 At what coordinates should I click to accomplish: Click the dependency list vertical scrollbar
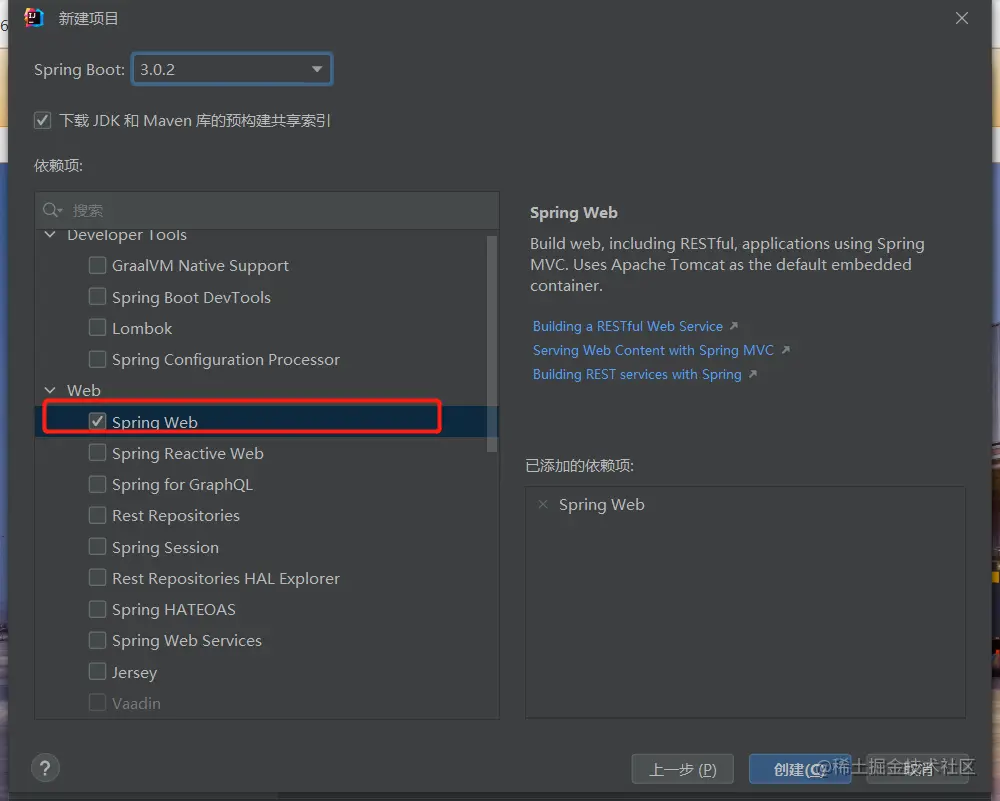492,344
